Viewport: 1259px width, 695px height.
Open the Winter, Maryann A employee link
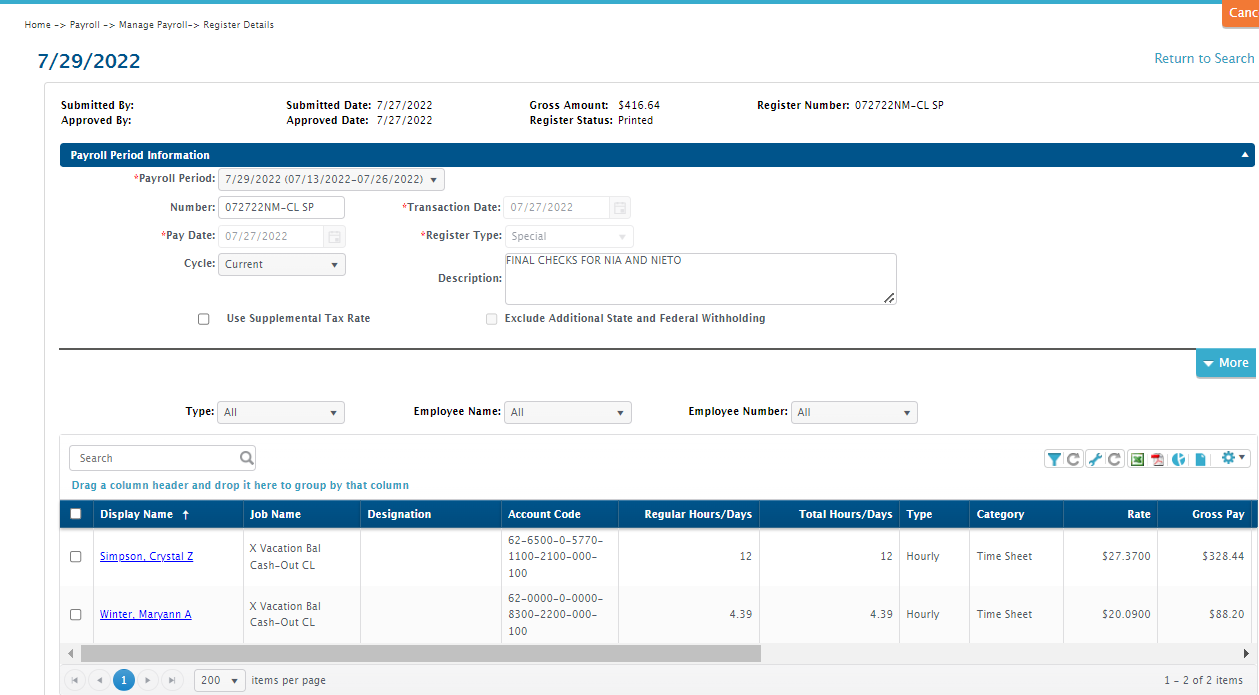point(145,615)
